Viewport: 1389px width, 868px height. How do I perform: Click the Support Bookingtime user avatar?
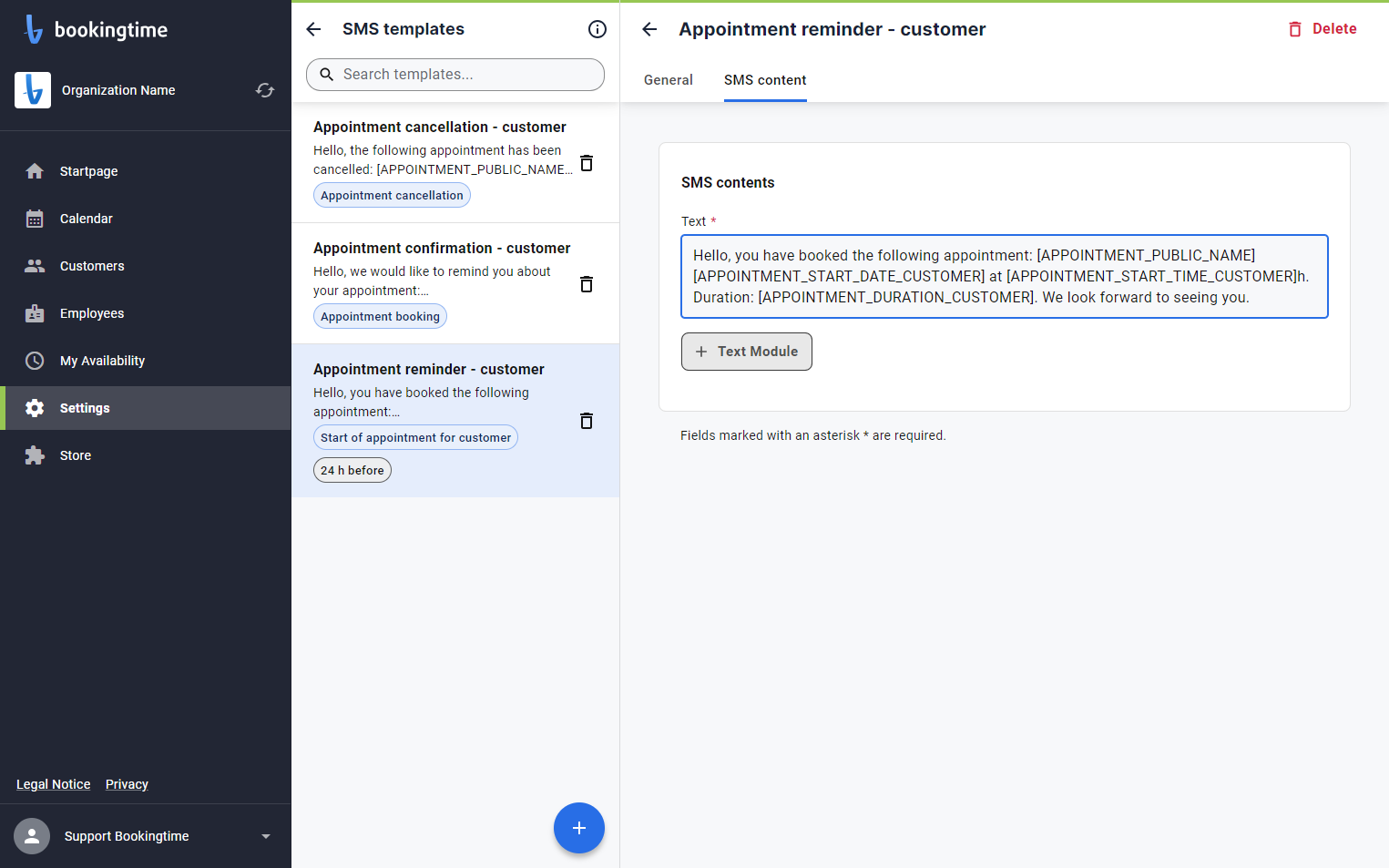pos(32,836)
